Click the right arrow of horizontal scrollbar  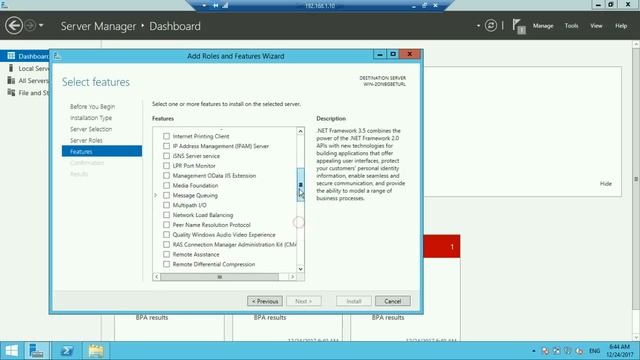292,277
